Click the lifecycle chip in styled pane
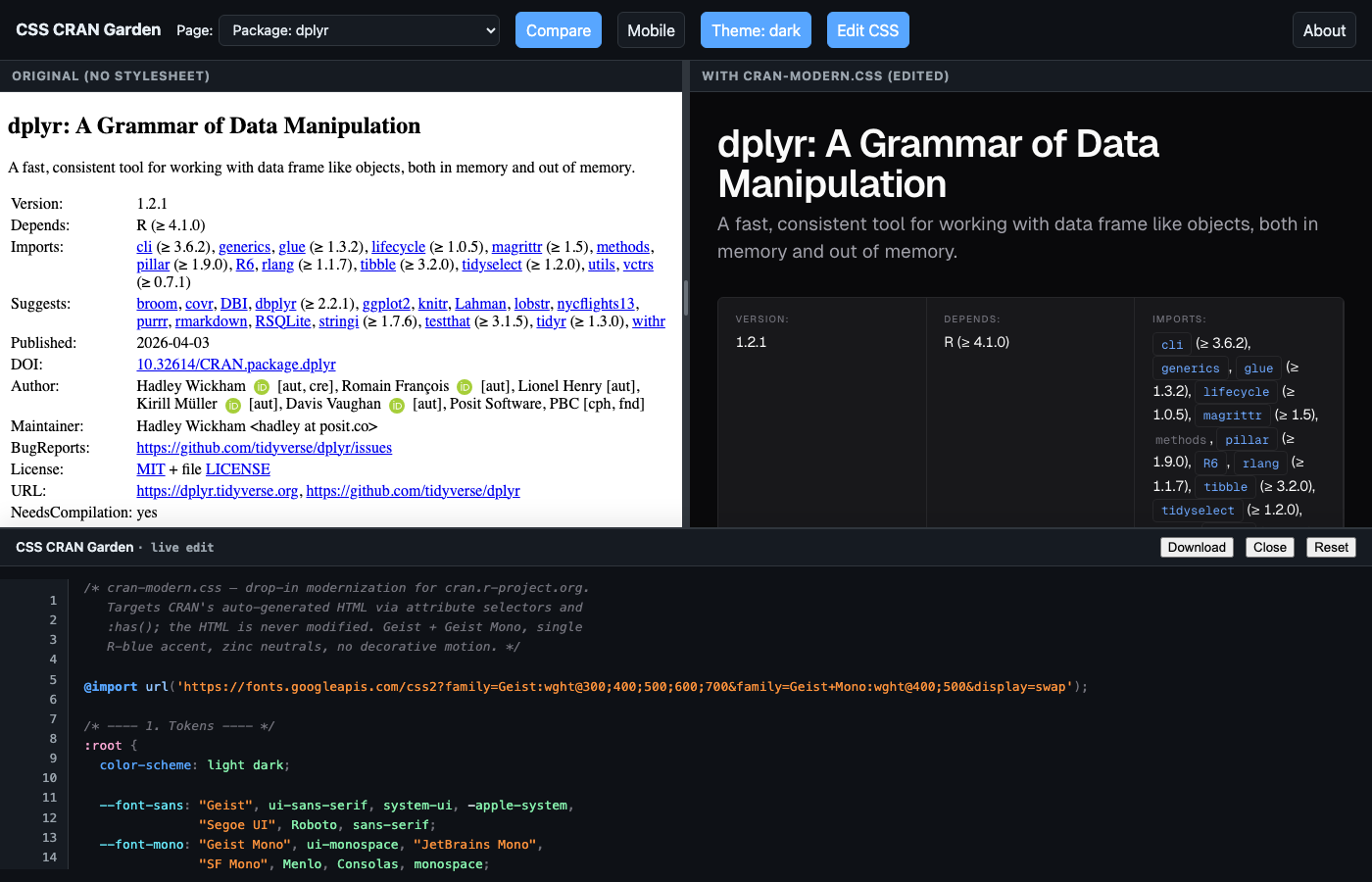Image resolution: width=1372 pixels, height=882 pixels. pyautogui.click(x=1236, y=391)
